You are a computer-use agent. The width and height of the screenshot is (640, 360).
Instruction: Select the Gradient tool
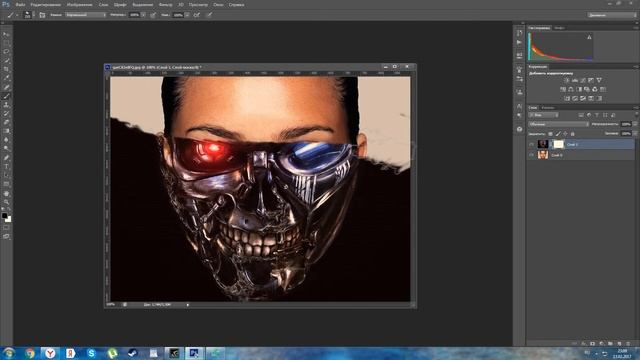[x=6, y=131]
